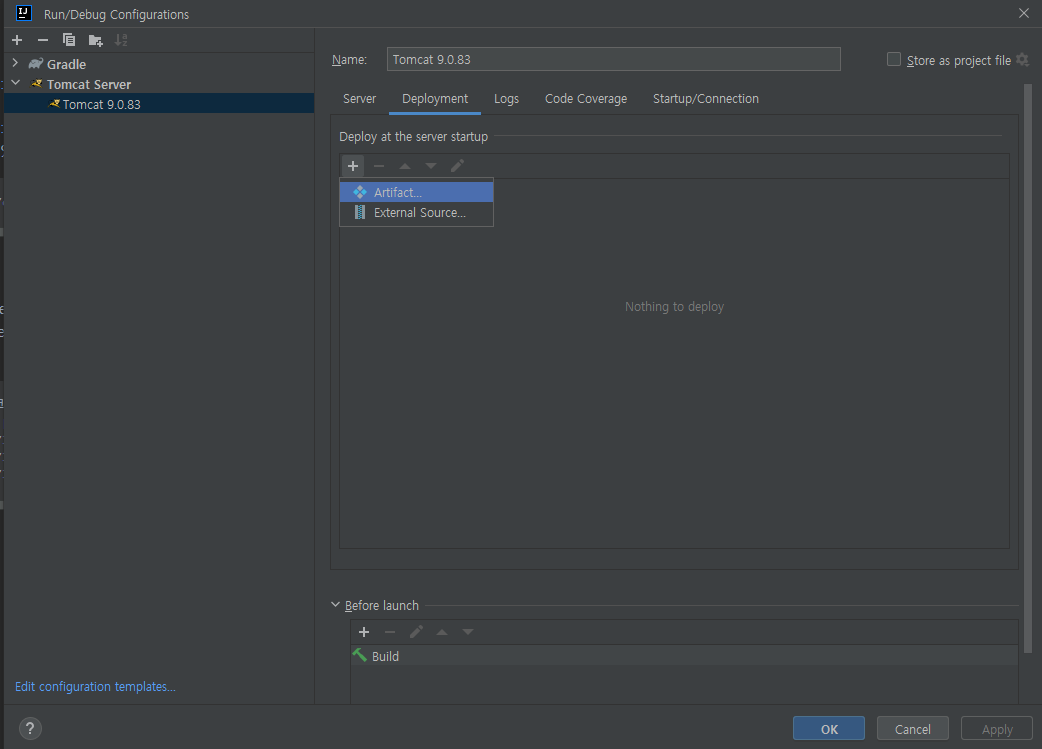The width and height of the screenshot is (1042, 749).
Task: Move the deployment item up
Action: pyautogui.click(x=405, y=165)
